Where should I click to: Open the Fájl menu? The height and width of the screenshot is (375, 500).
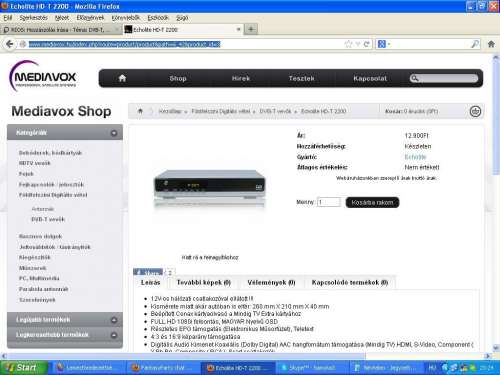click(8, 18)
